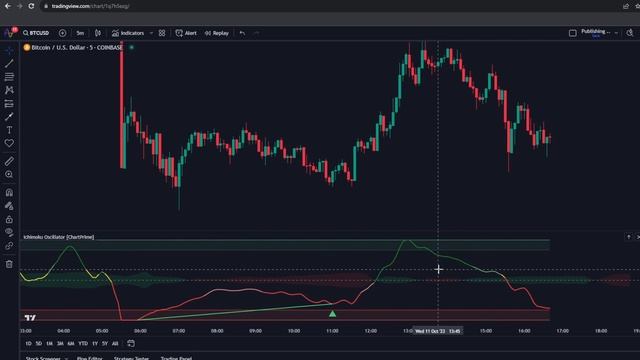This screenshot has height=360, width=640.
Task: Click the browser back arrow
Action: [8, 6]
